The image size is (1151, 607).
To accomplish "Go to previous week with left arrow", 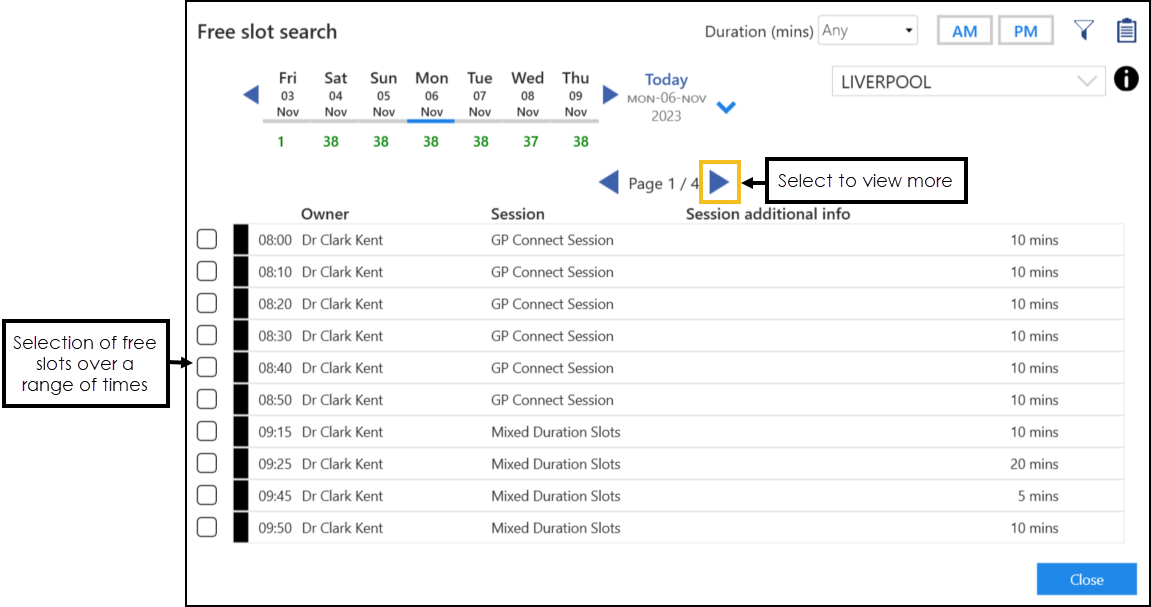I will pyautogui.click(x=251, y=95).
